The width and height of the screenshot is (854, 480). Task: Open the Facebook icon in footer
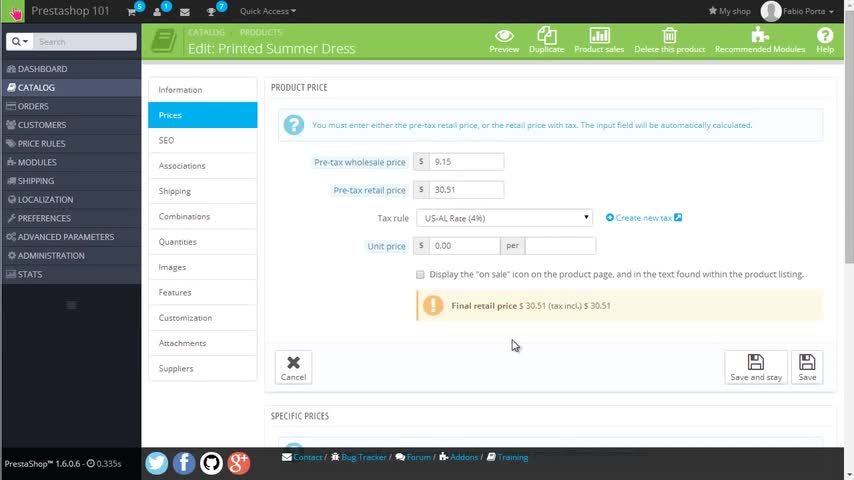184,463
